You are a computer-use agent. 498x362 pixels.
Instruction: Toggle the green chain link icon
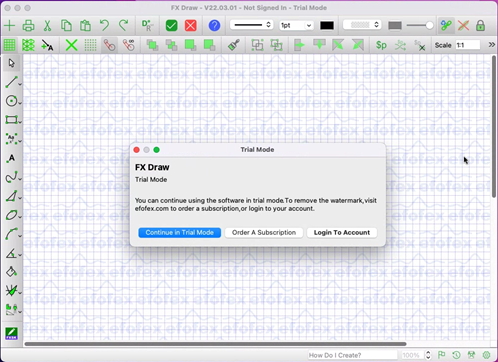[446, 26]
